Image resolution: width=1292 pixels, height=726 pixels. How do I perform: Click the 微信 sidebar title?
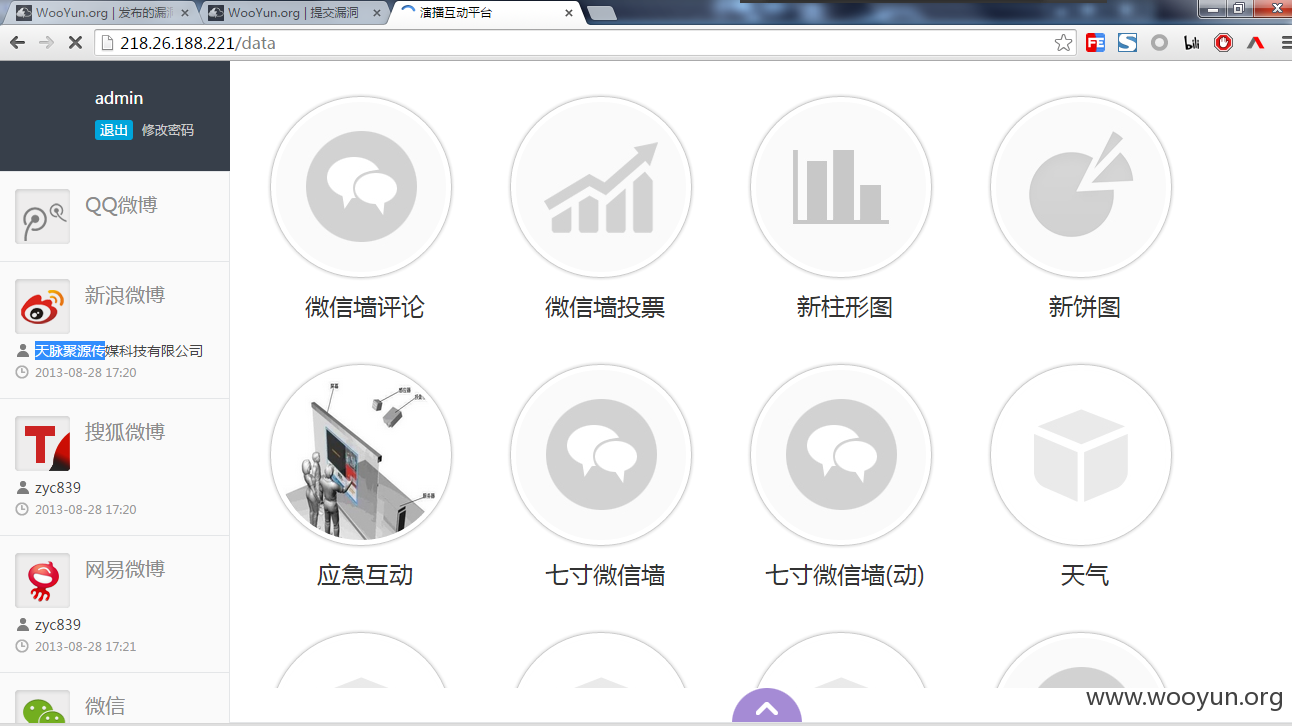tap(105, 706)
